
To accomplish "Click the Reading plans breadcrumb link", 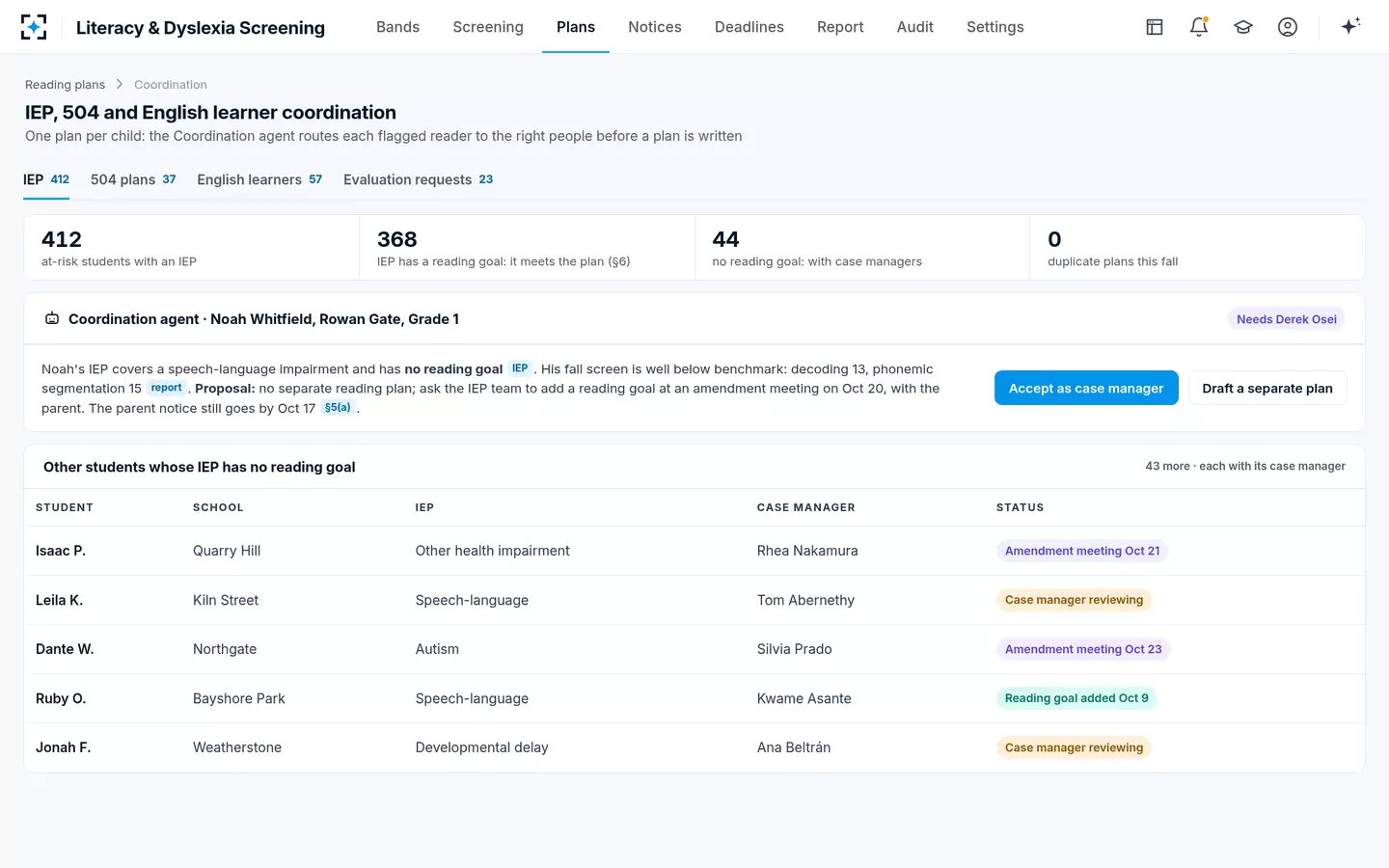I will (65, 85).
